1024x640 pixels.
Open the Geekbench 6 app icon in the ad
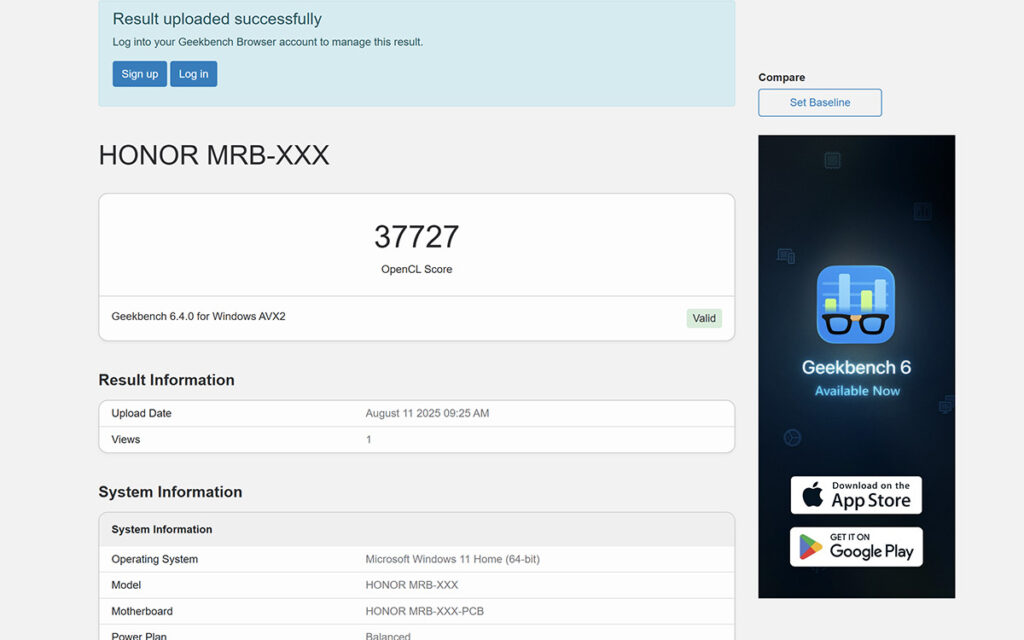(x=856, y=304)
